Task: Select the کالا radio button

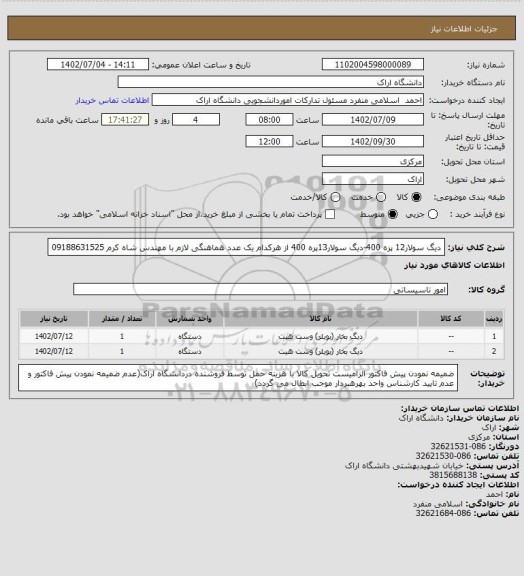Action: (x=416, y=197)
